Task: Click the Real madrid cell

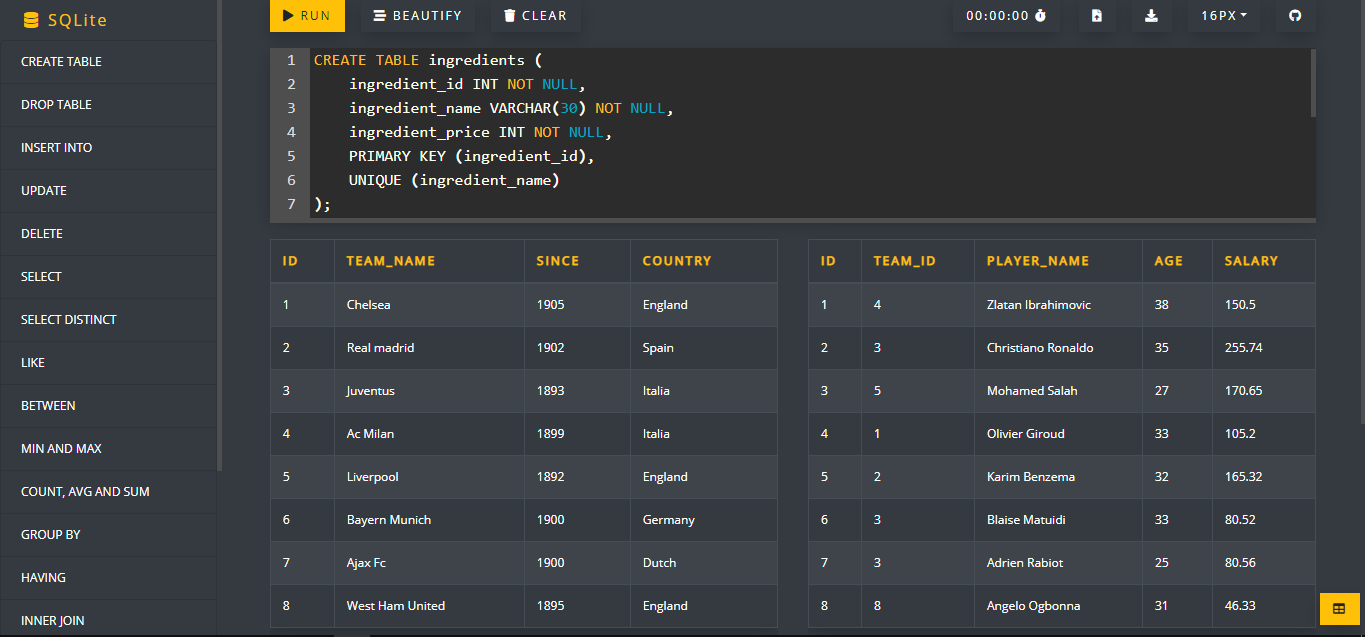Action: pyautogui.click(x=429, y=348)
